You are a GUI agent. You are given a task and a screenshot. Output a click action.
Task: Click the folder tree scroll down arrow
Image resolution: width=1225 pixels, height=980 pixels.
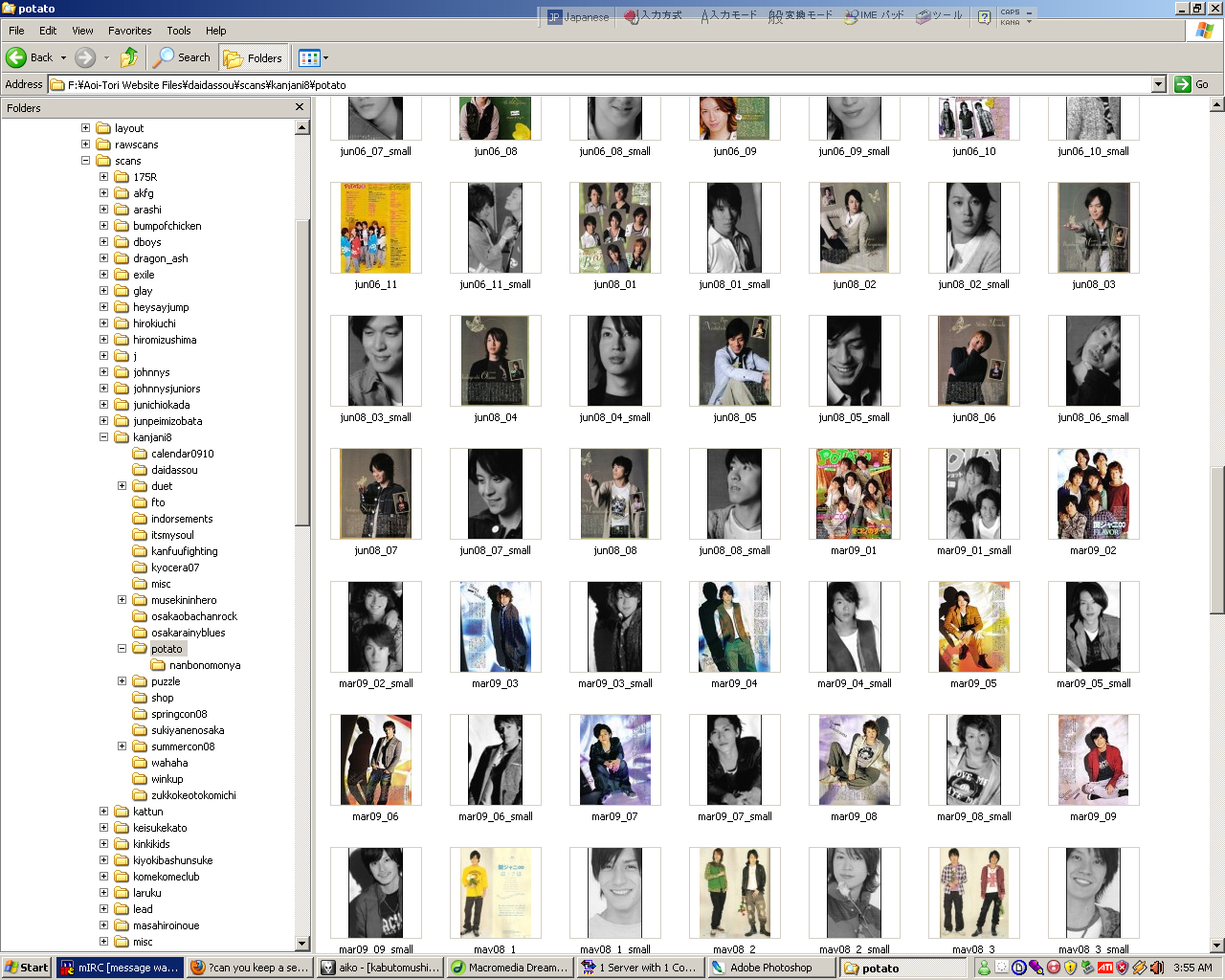point(302,944)
